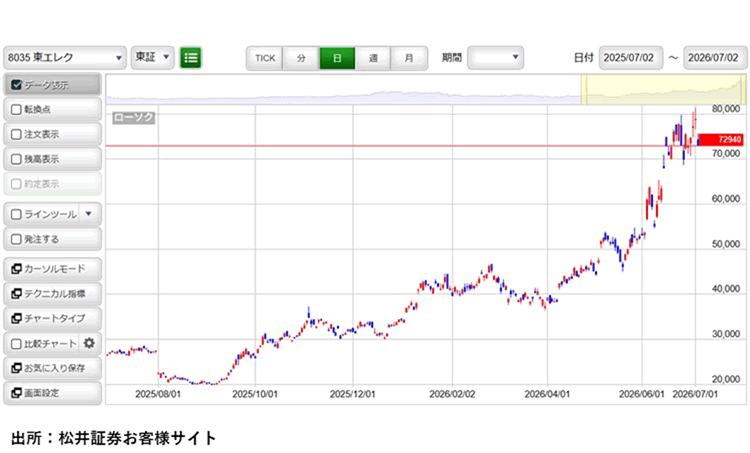Expand ラインツール dropdown arrow
The height and width of the screenshot is (453, 750).
click(x=88, y=214)
